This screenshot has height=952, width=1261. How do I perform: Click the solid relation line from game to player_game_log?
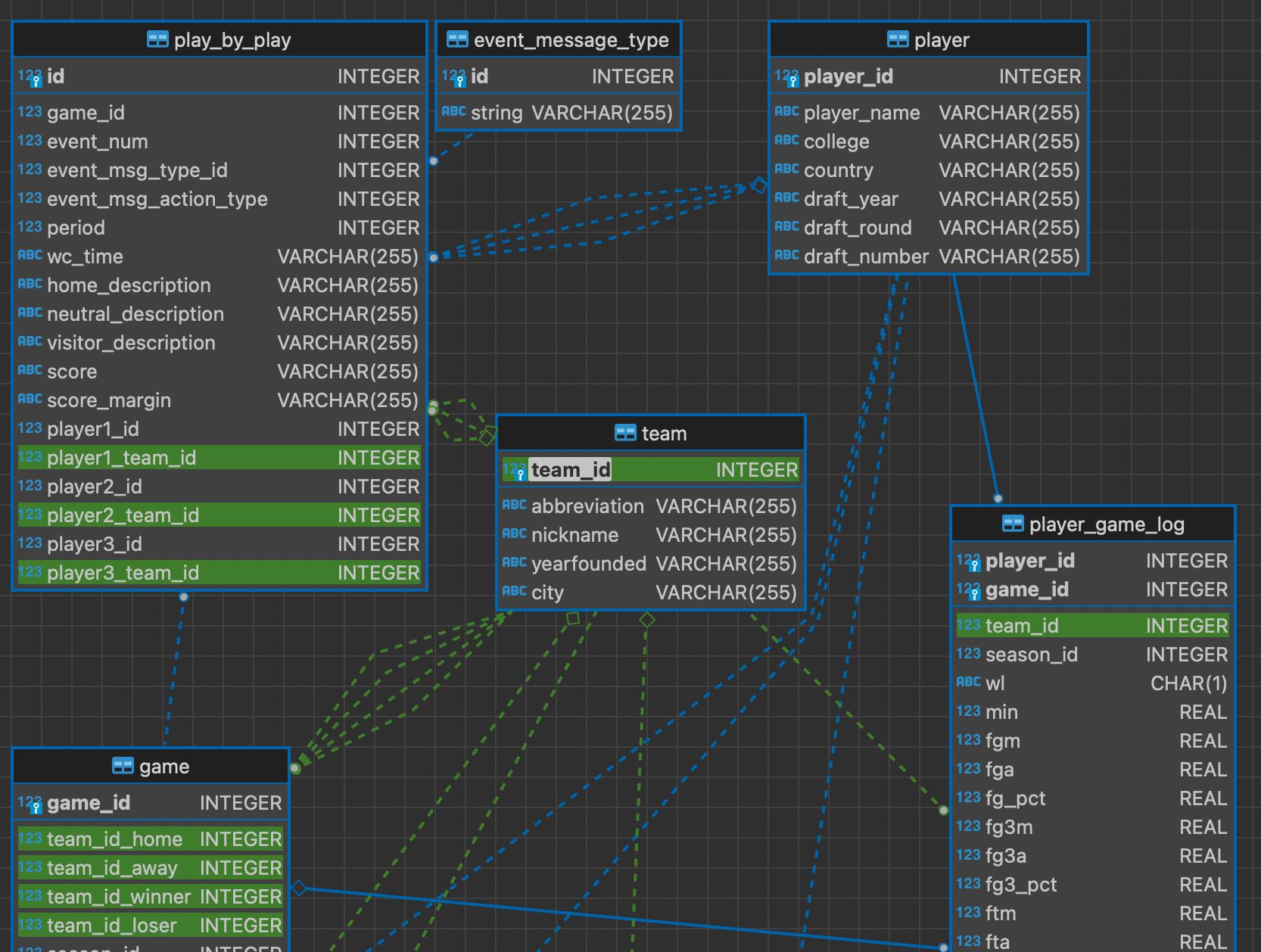click(x=621, y=917)
